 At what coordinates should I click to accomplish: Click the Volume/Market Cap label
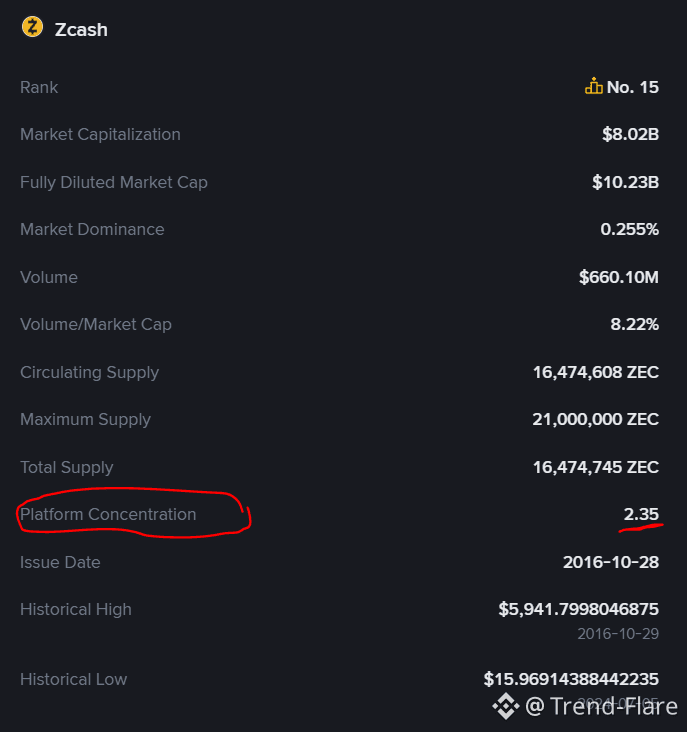pos(96,324)
